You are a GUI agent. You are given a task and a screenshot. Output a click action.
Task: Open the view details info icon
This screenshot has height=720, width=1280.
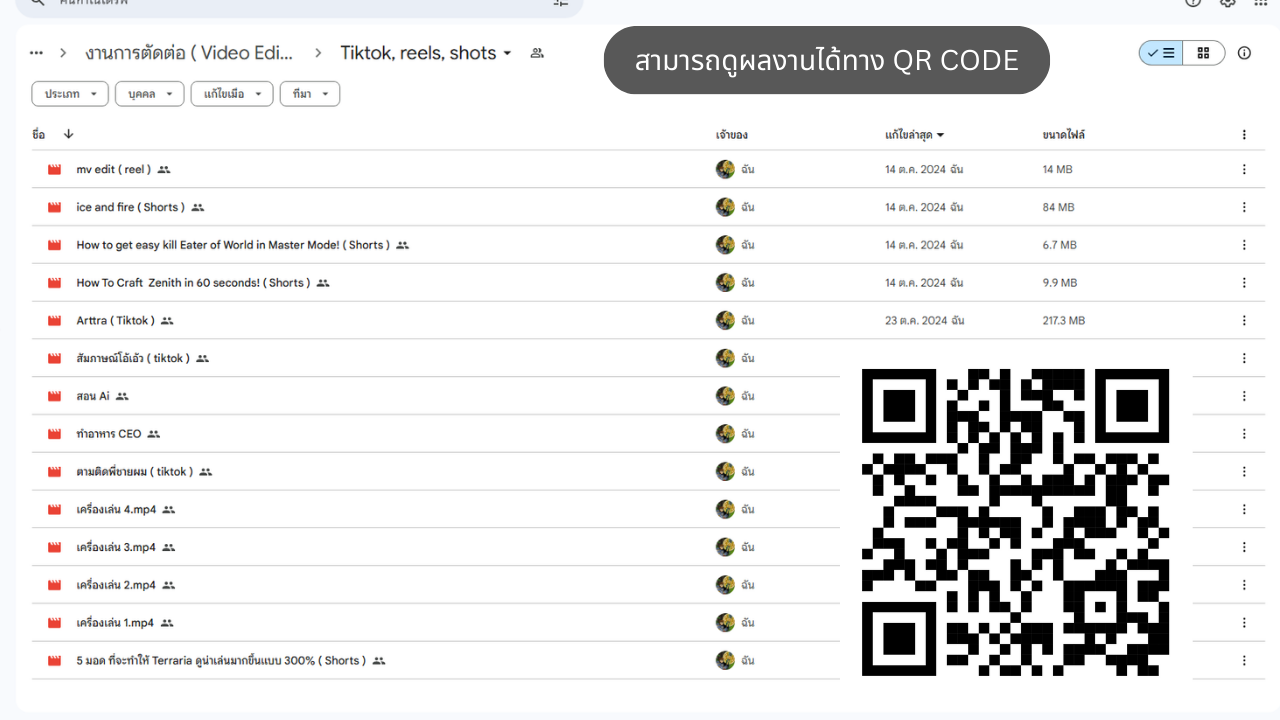point(1244,53)
